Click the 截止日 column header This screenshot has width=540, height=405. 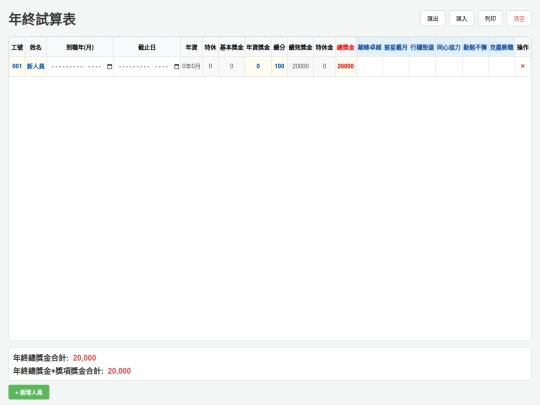tap(147, 47)
